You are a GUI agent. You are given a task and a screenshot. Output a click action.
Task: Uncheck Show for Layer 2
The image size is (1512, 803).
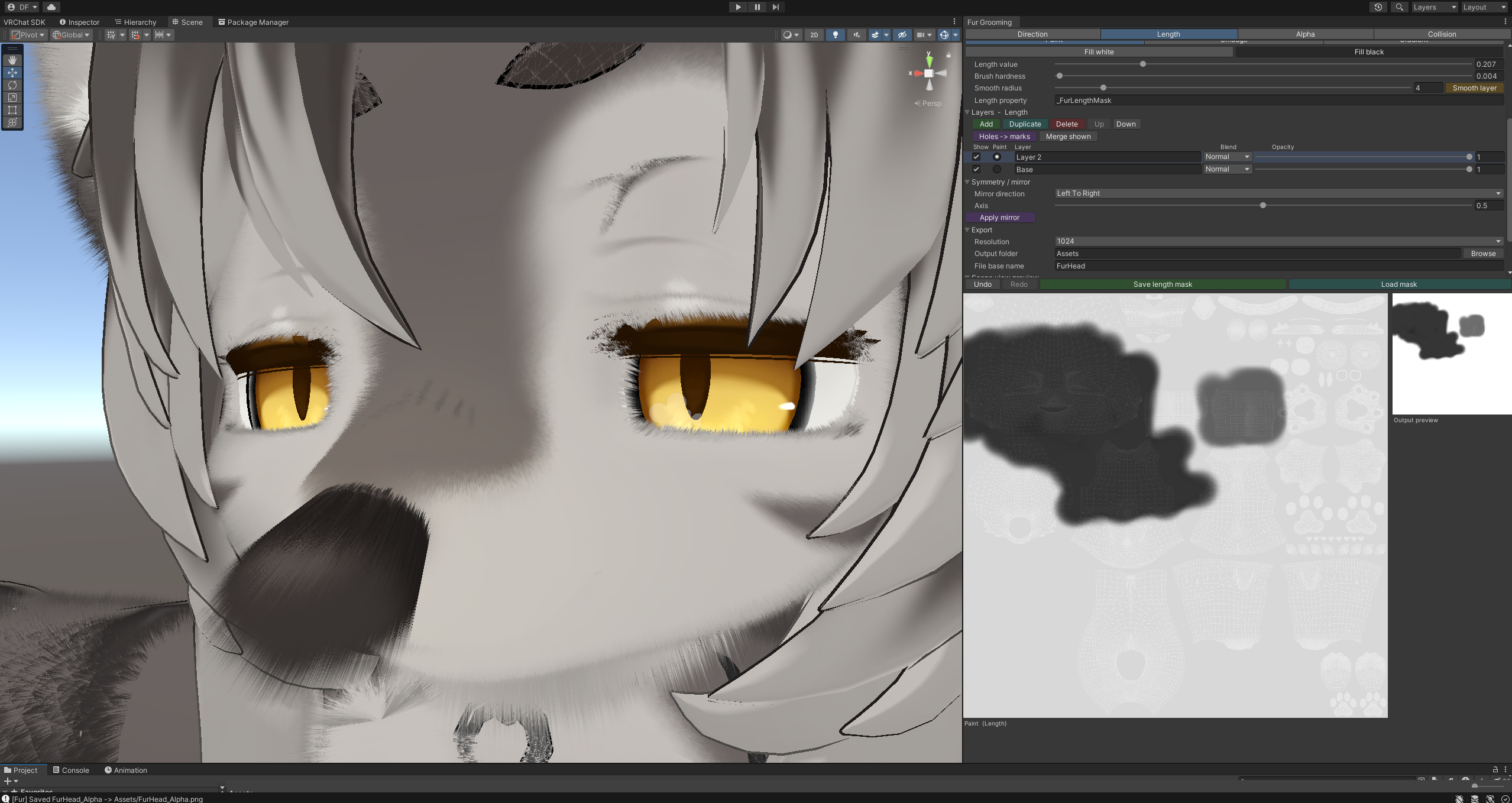pyautogui.click(x=976, y=157)
